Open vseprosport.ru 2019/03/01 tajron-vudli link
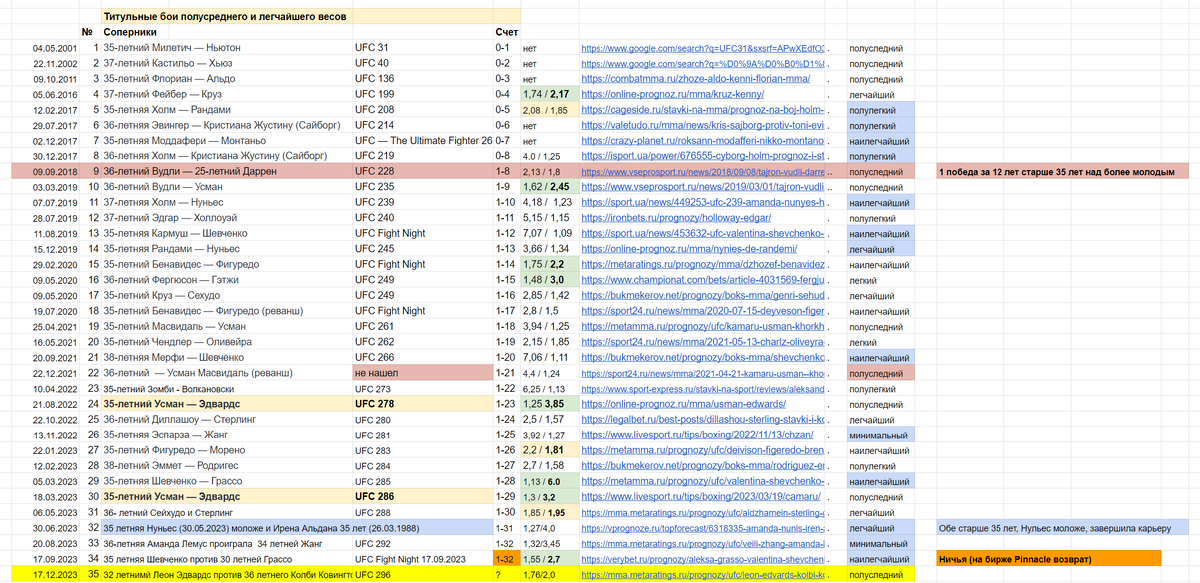Viewport: 1200px width, 583px height. 702,187
